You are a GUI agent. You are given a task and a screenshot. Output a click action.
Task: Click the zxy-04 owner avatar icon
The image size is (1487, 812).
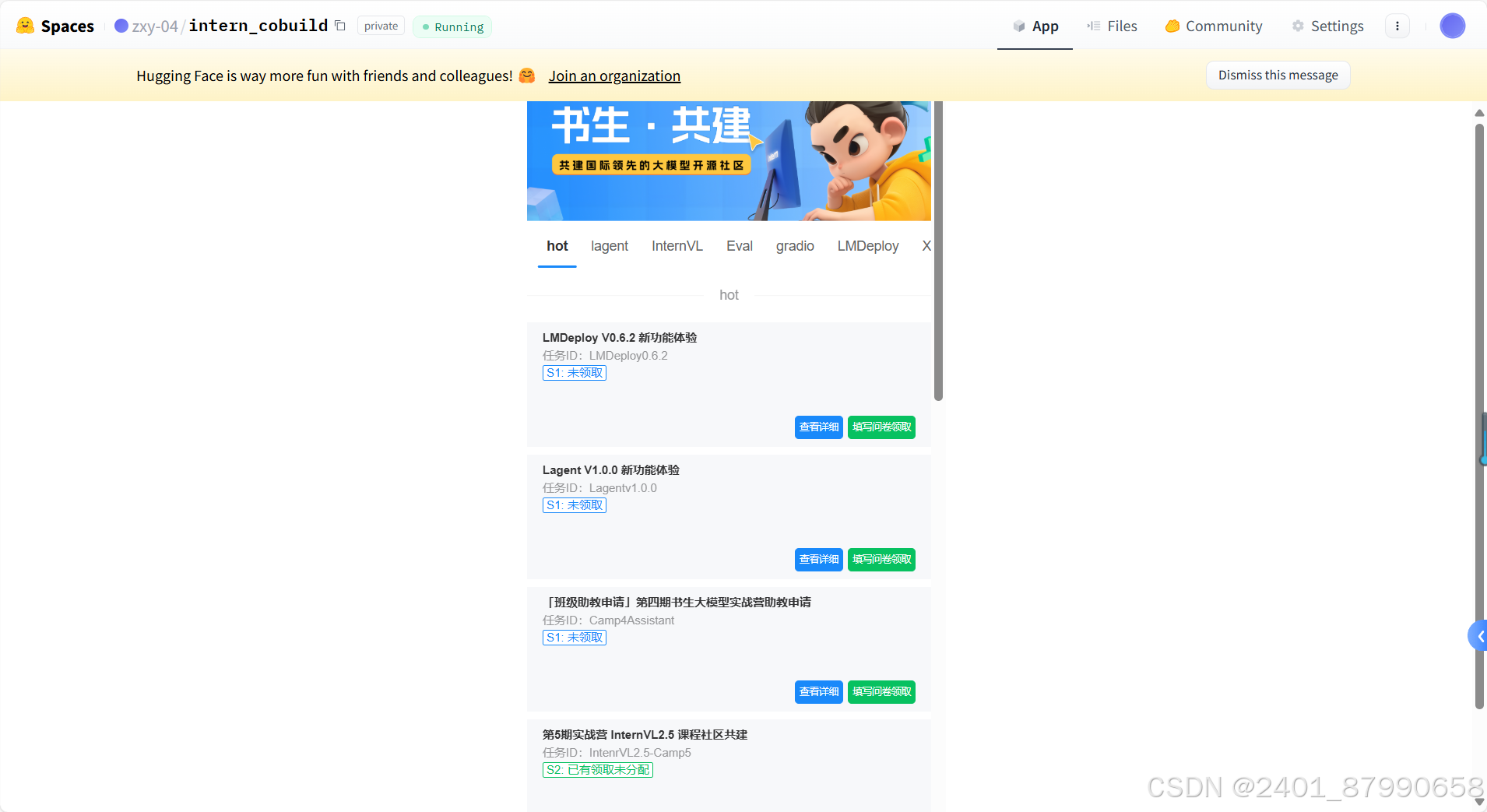pyautogui.click(x=121, y=26)
